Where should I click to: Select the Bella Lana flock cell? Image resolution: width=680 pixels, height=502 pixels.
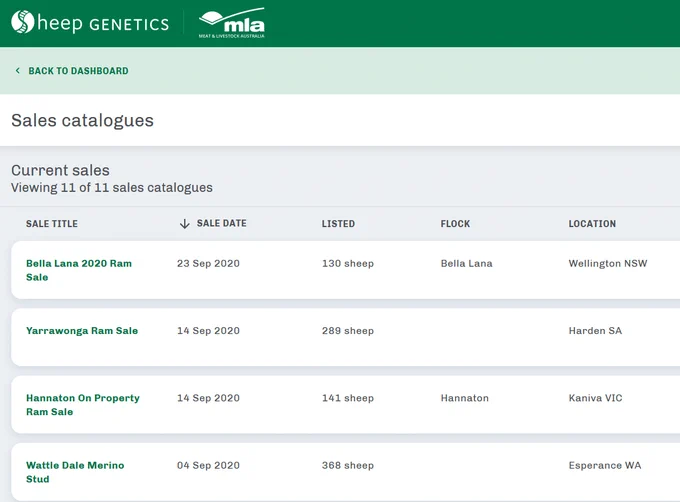pyautogui.click(x=467, y=264)
